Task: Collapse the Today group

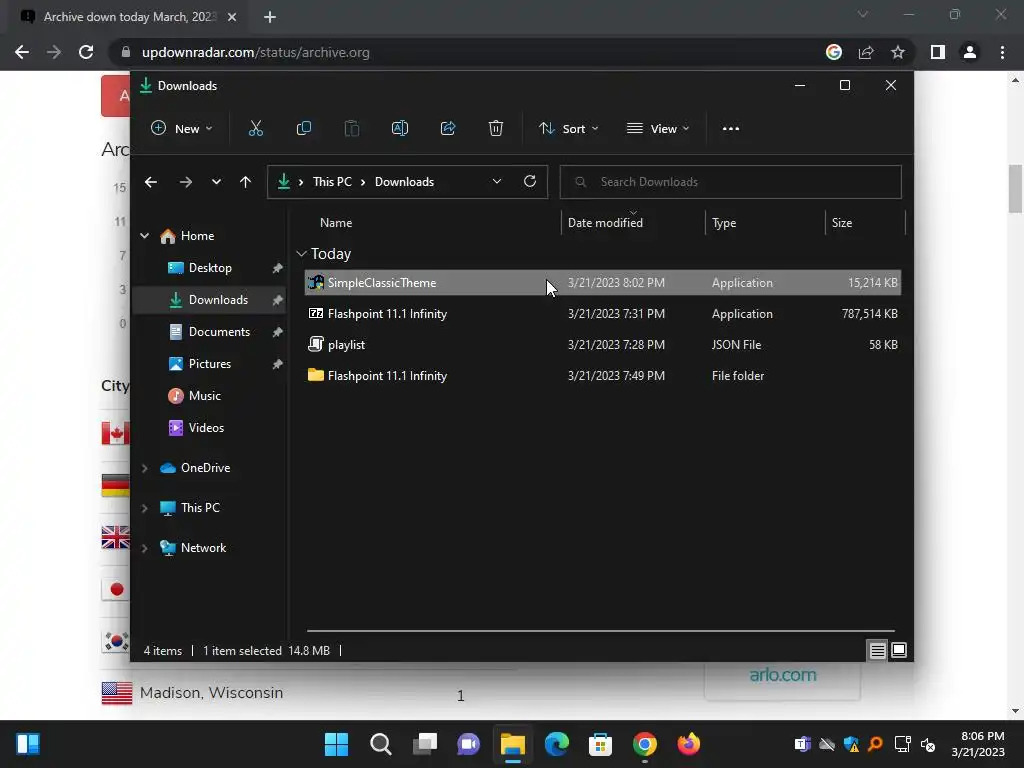Action: pyautogui.click(x=301, y=253)
